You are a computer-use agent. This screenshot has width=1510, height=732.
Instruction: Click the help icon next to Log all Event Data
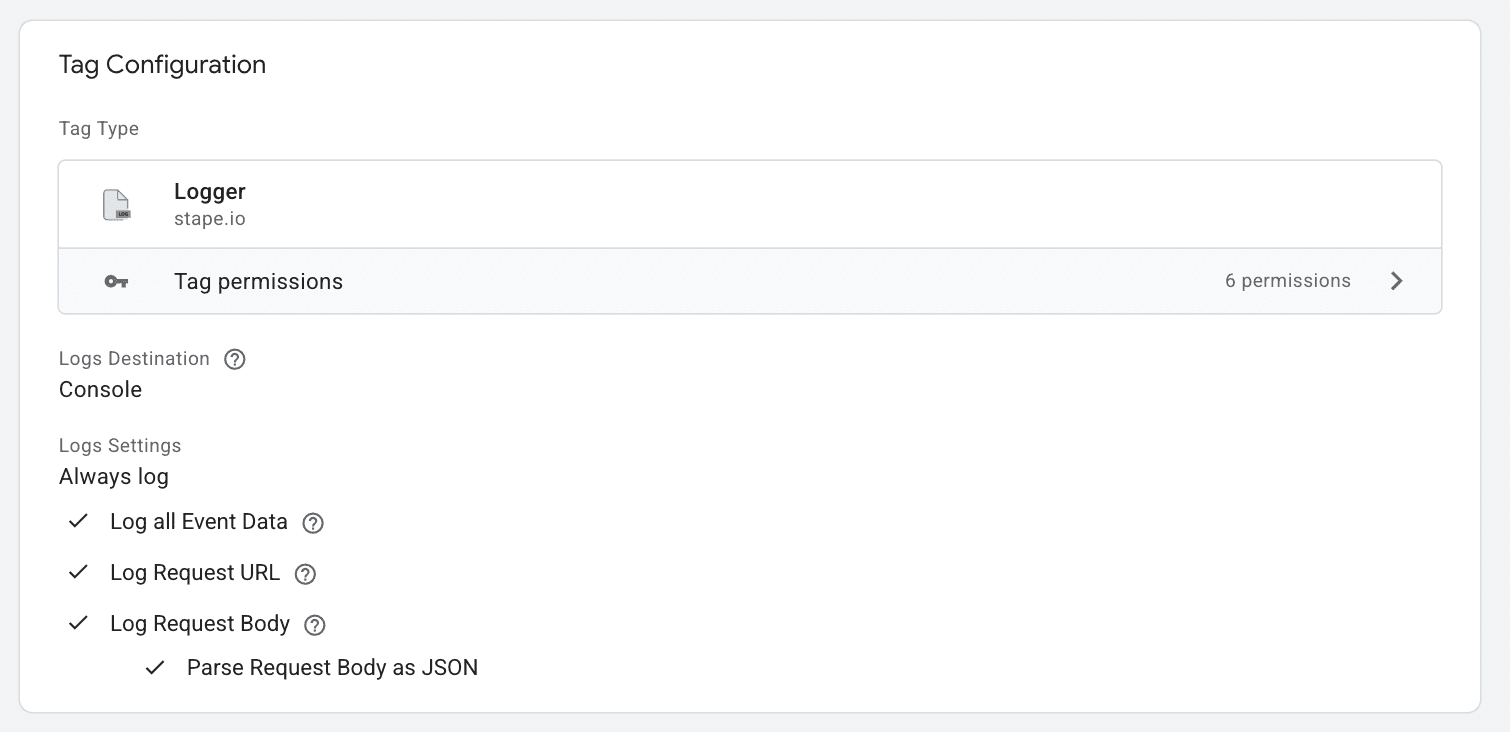point(312,522)
